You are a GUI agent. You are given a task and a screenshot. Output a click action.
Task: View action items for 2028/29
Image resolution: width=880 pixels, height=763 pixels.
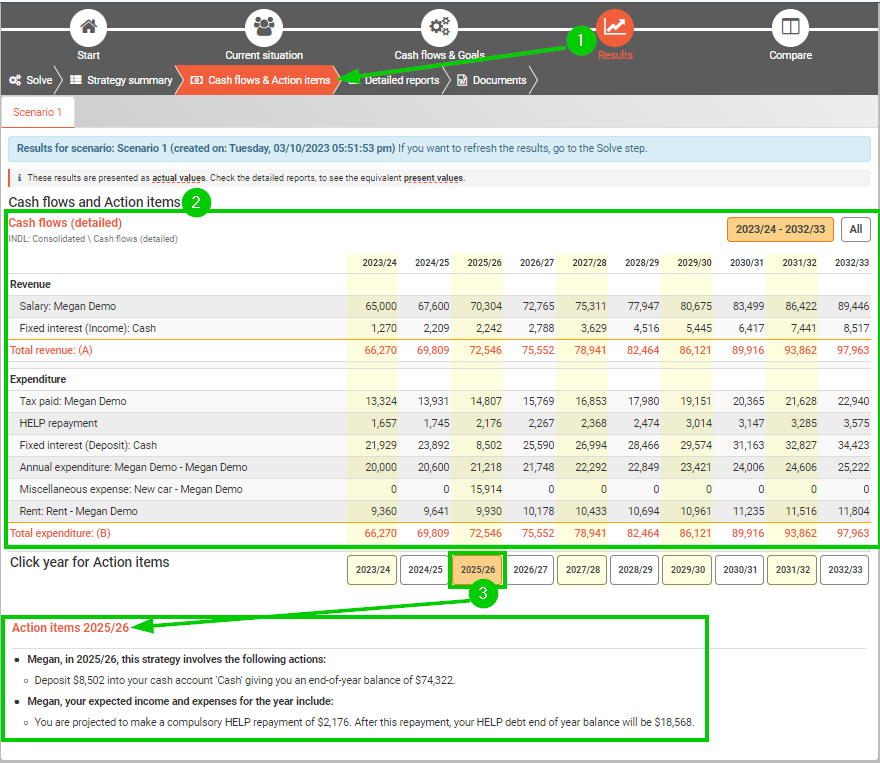(634, 570)
